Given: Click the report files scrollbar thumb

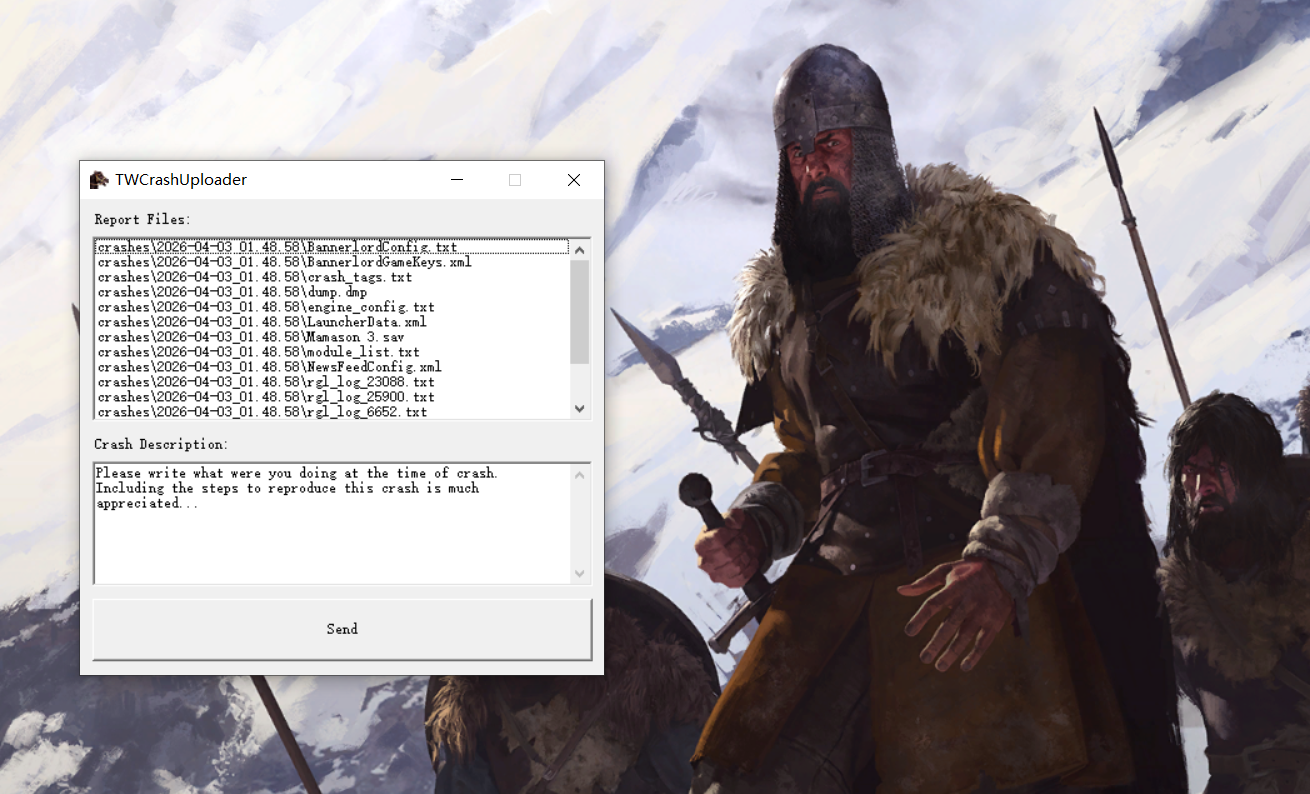Looking at the screenshot, I should click(x=580, y=311).
